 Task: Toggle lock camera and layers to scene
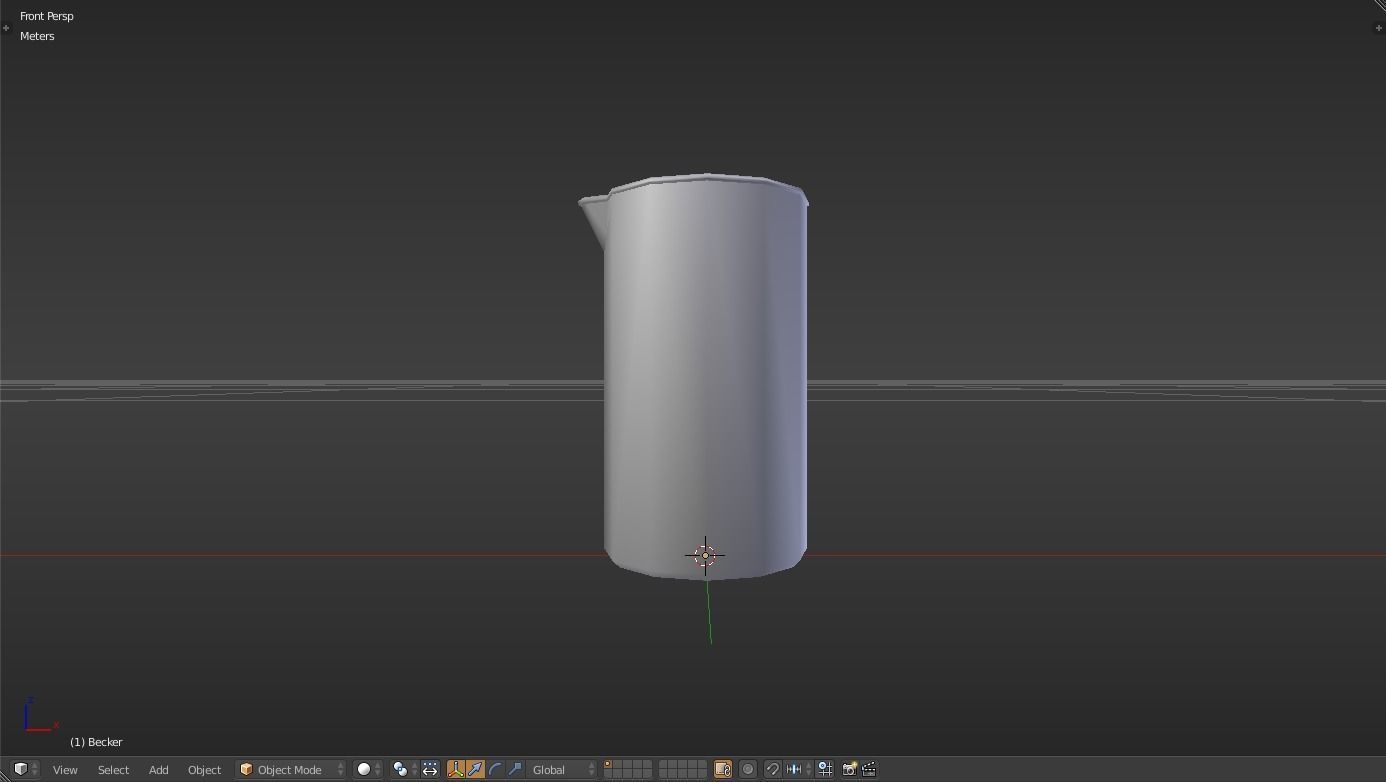(x=722, y=769)
